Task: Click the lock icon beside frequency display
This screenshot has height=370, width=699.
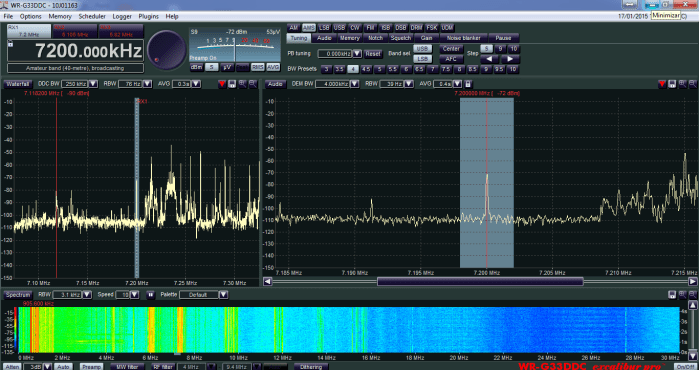Action: coord(10,44)
